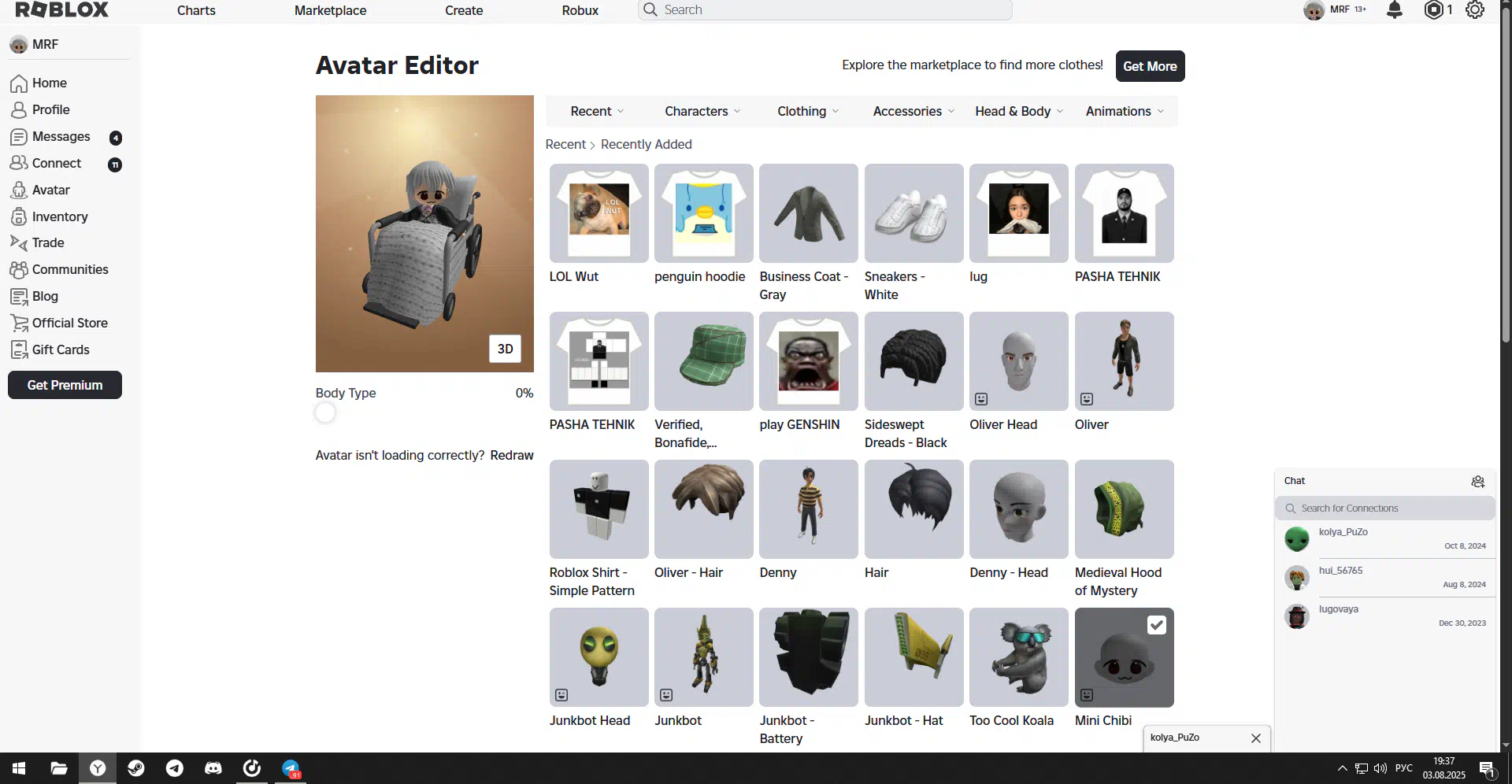Select the Sneakers - White thumbnail

click(x=913, y=213)
